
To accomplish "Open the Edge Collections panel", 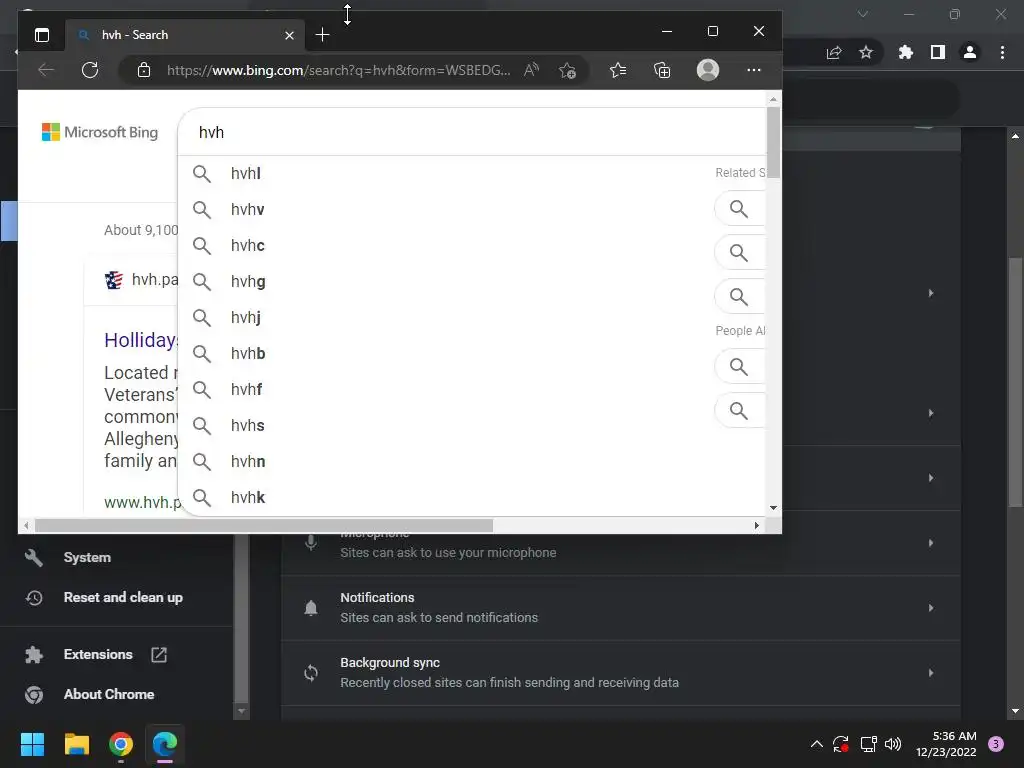I will pyautogui.click(x=662, y=70).
